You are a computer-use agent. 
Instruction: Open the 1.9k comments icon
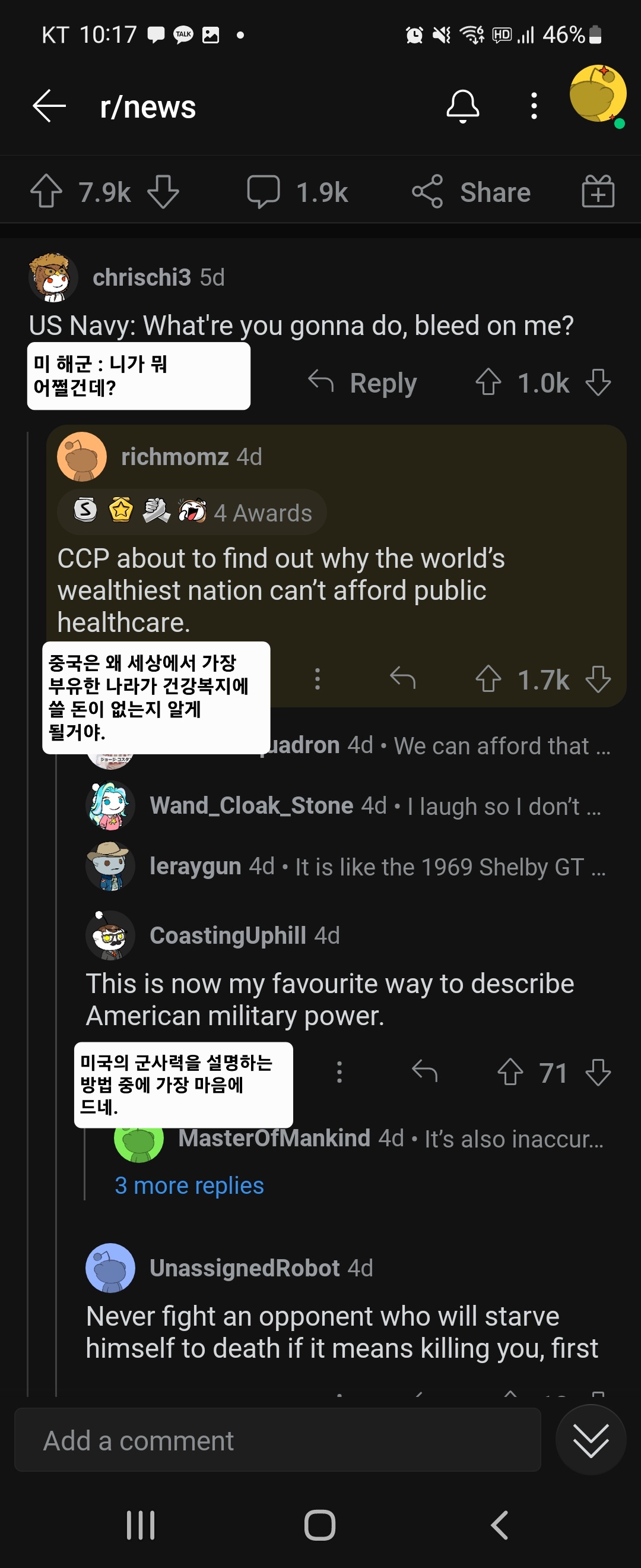pos(264,192)
